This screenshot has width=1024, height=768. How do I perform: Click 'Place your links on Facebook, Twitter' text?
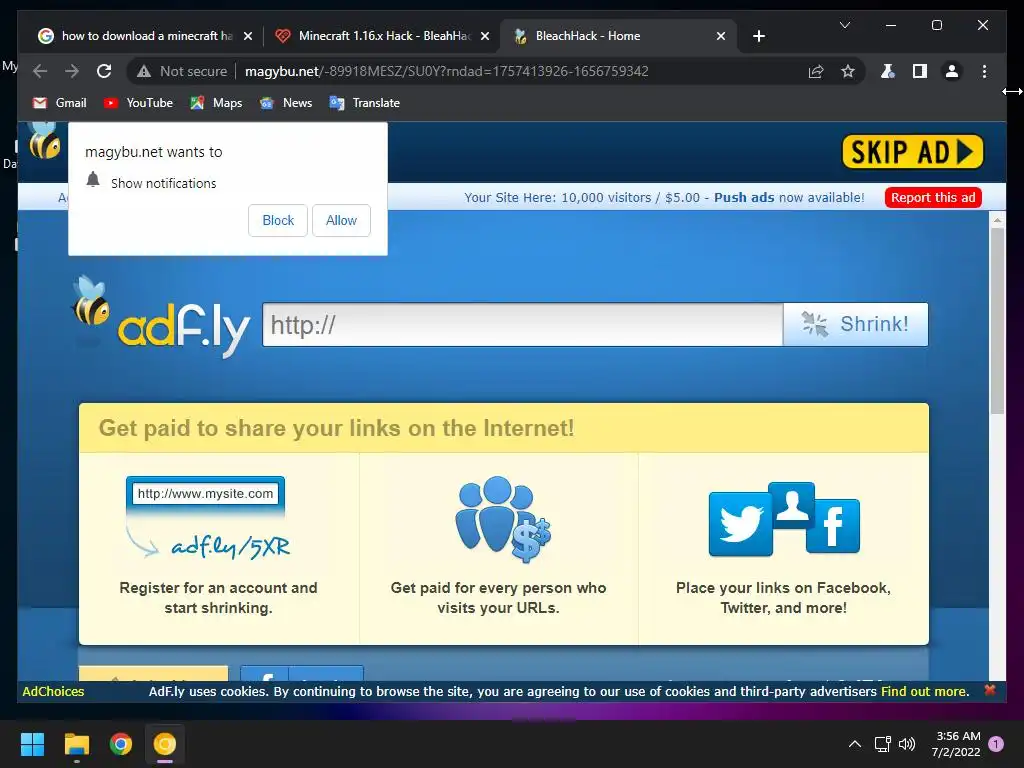click(783, 598)
